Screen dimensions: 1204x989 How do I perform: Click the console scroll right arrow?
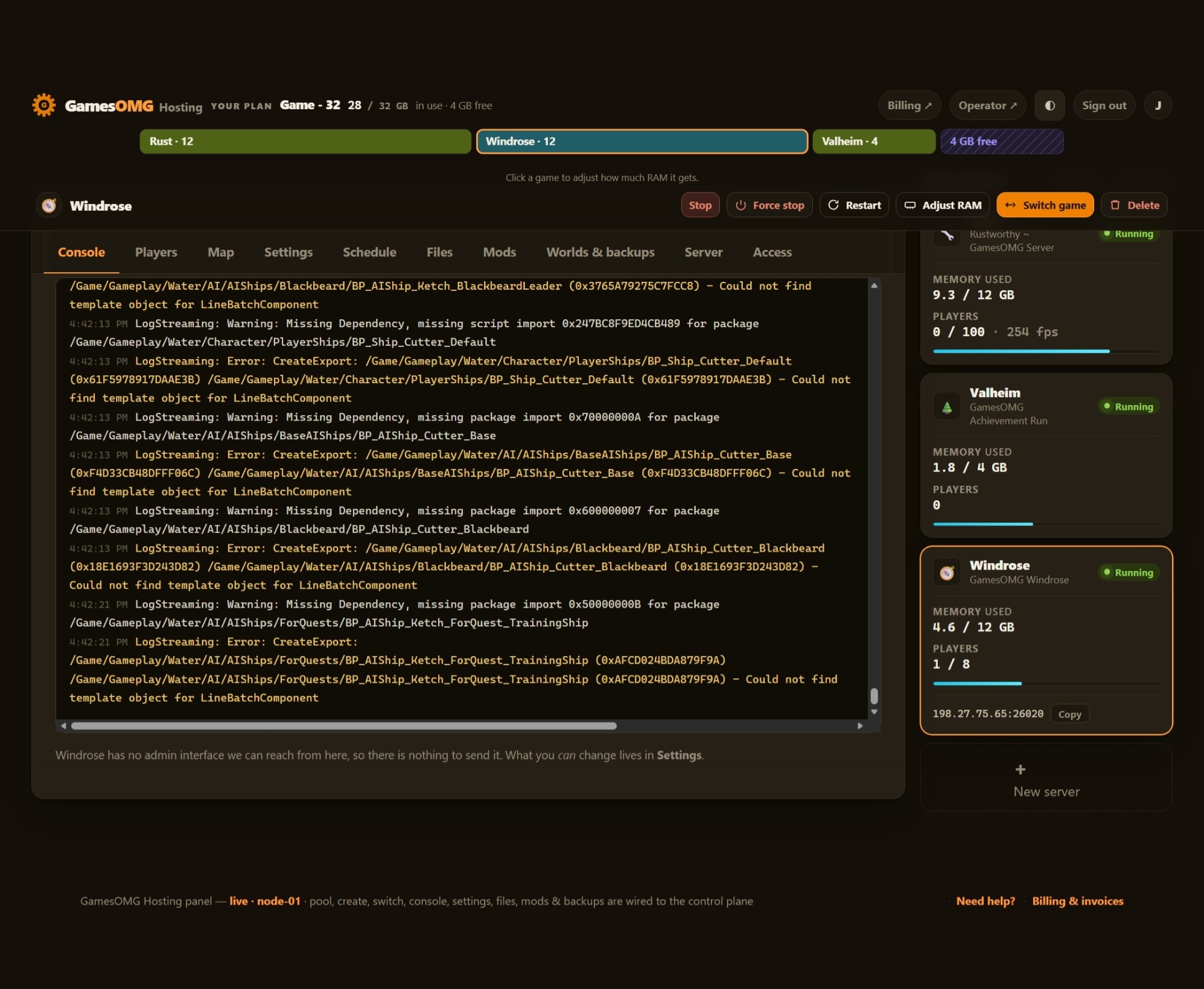point(860,726)
